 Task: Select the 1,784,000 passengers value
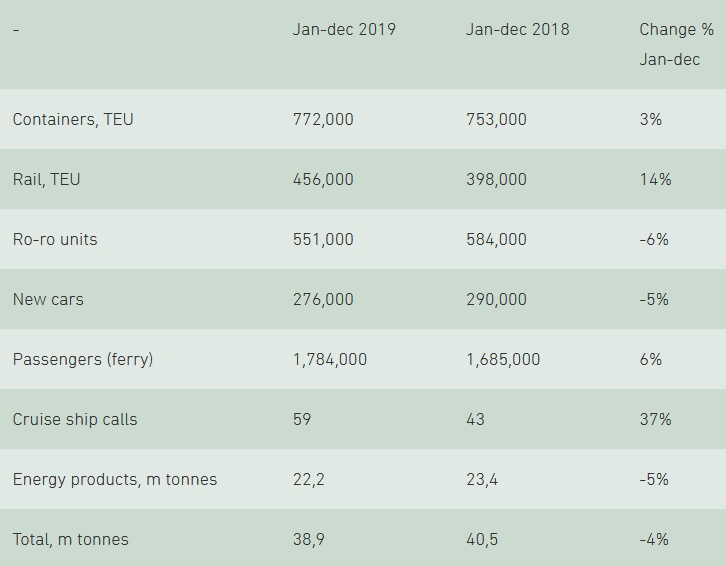point(330,359)
